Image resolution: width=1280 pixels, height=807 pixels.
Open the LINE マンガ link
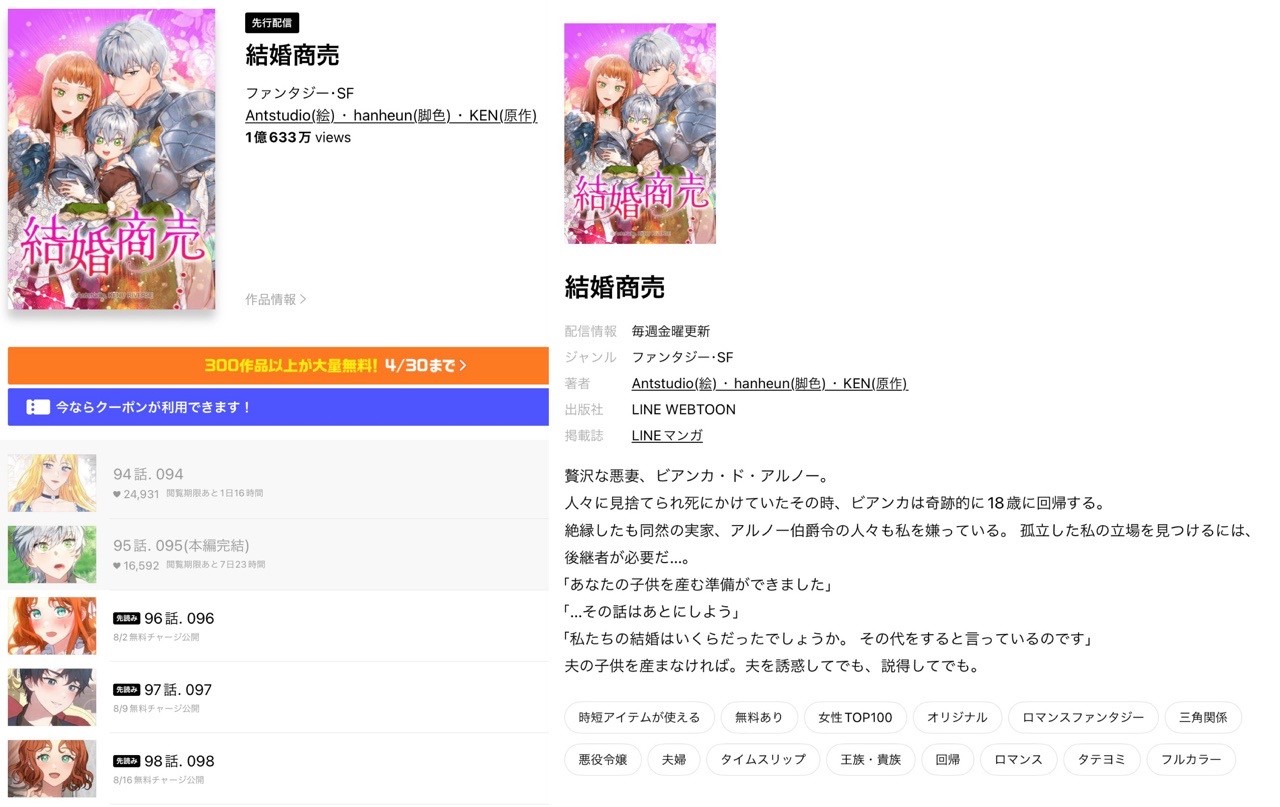[x=667, y=435]
